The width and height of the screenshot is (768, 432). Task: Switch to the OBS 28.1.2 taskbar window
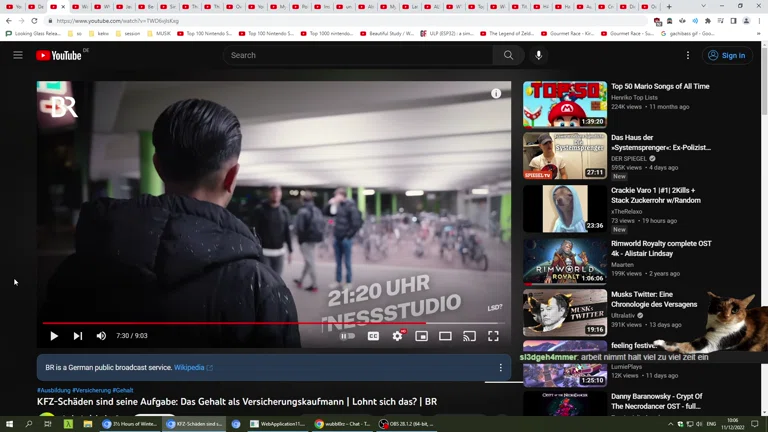(407, 424)
